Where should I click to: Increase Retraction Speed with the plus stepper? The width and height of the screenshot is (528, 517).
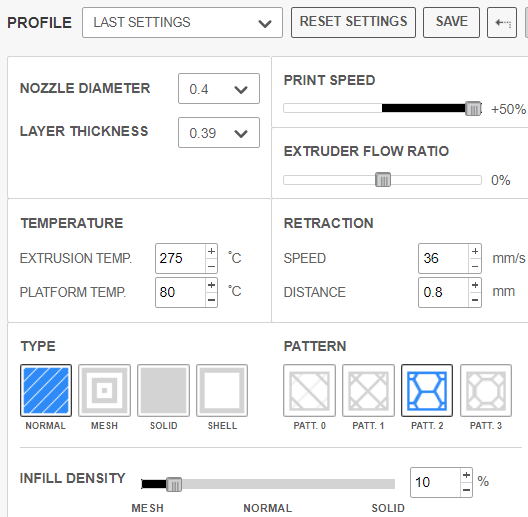pos(475,251)
